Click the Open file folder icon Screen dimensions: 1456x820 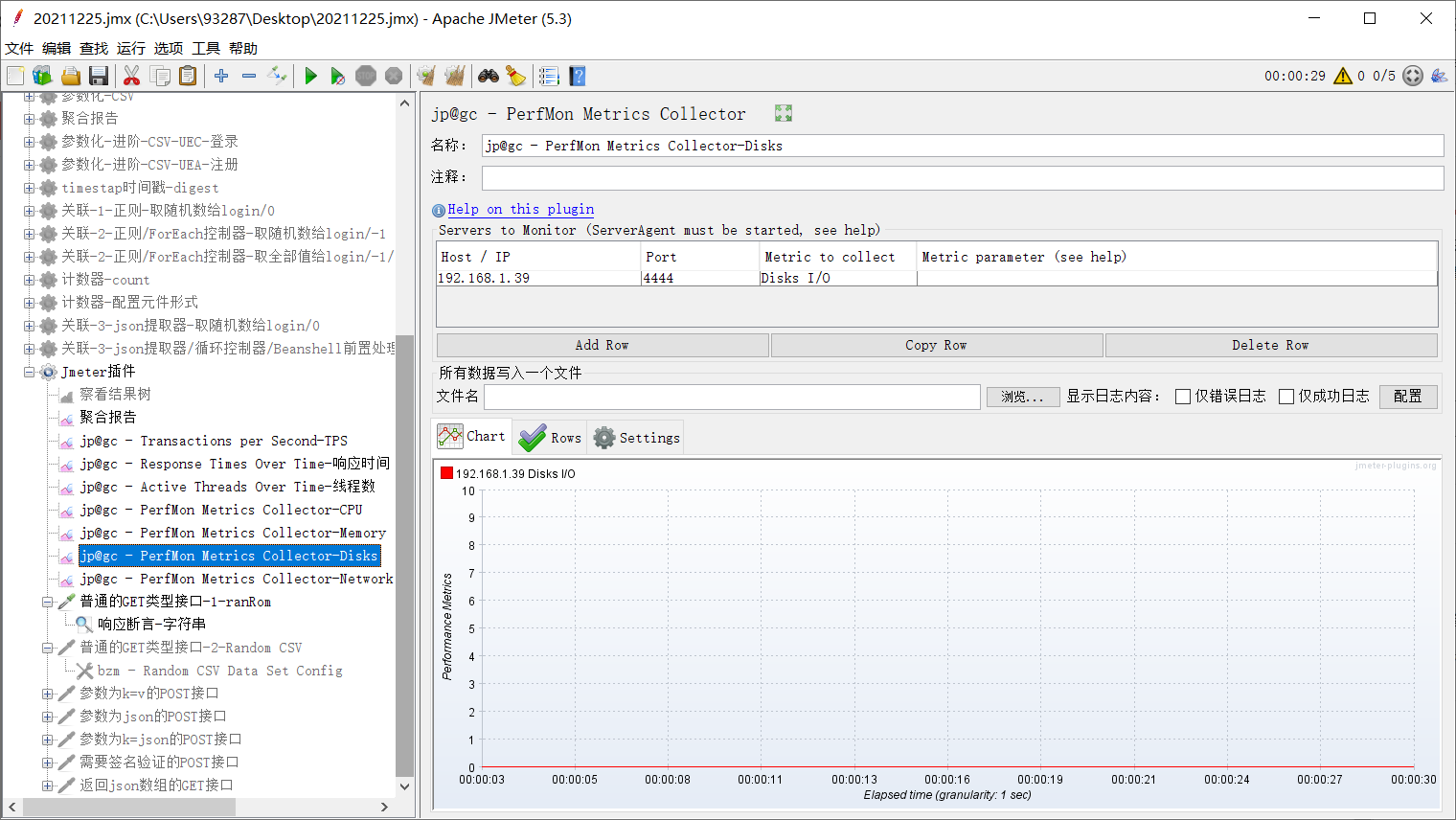pyautogui.click(x=70, y=76)
